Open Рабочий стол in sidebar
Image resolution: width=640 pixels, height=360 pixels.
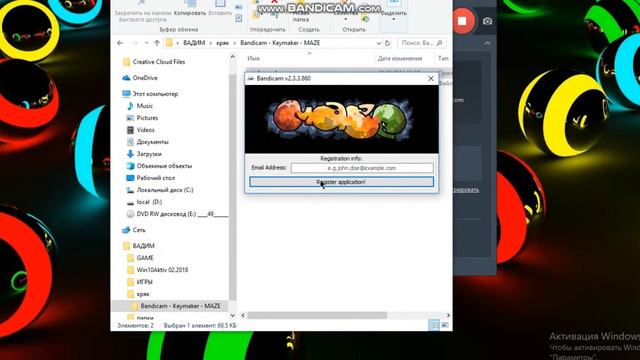(156, 178)
